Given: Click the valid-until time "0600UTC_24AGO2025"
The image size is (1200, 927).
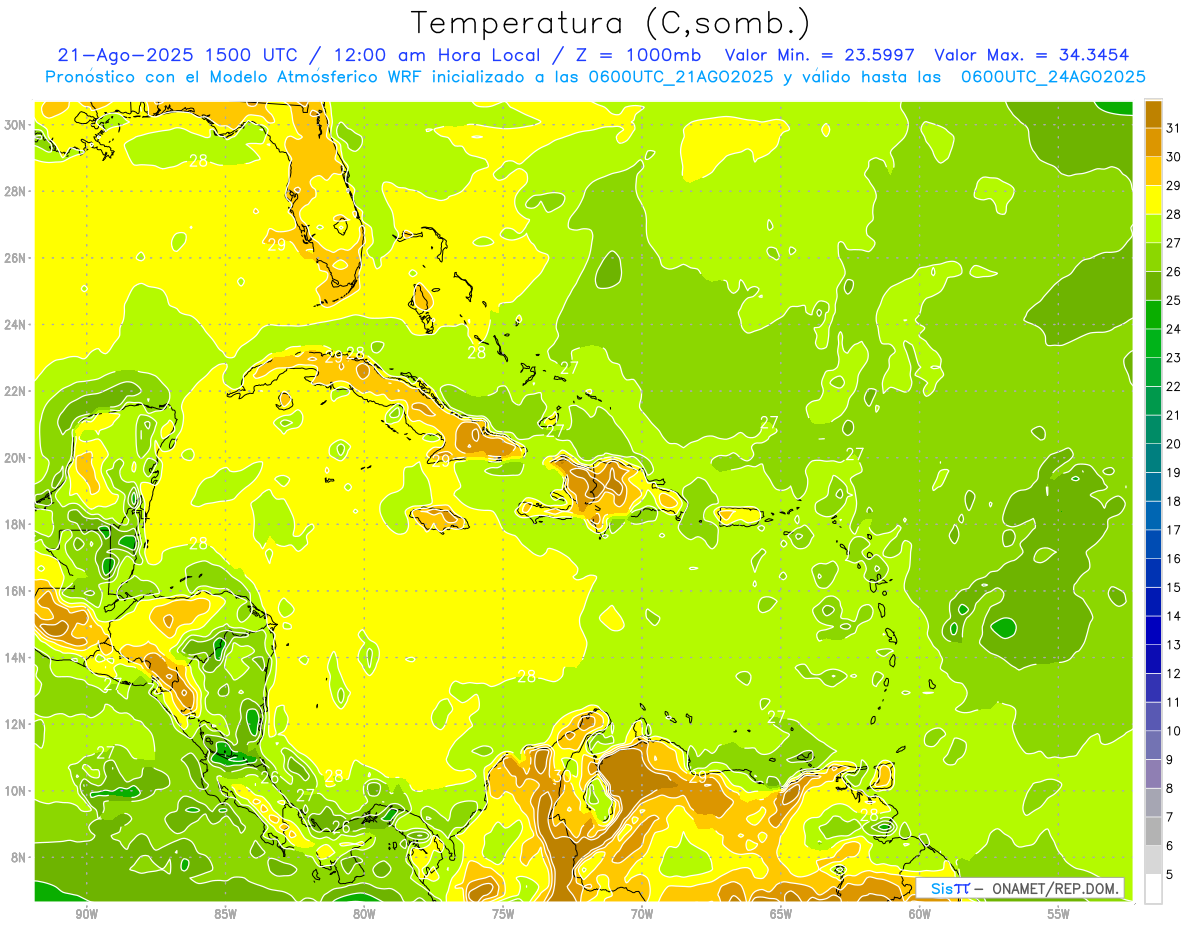Looking at the screenshot, I should pyautogui.click(x=1053, y=77).
